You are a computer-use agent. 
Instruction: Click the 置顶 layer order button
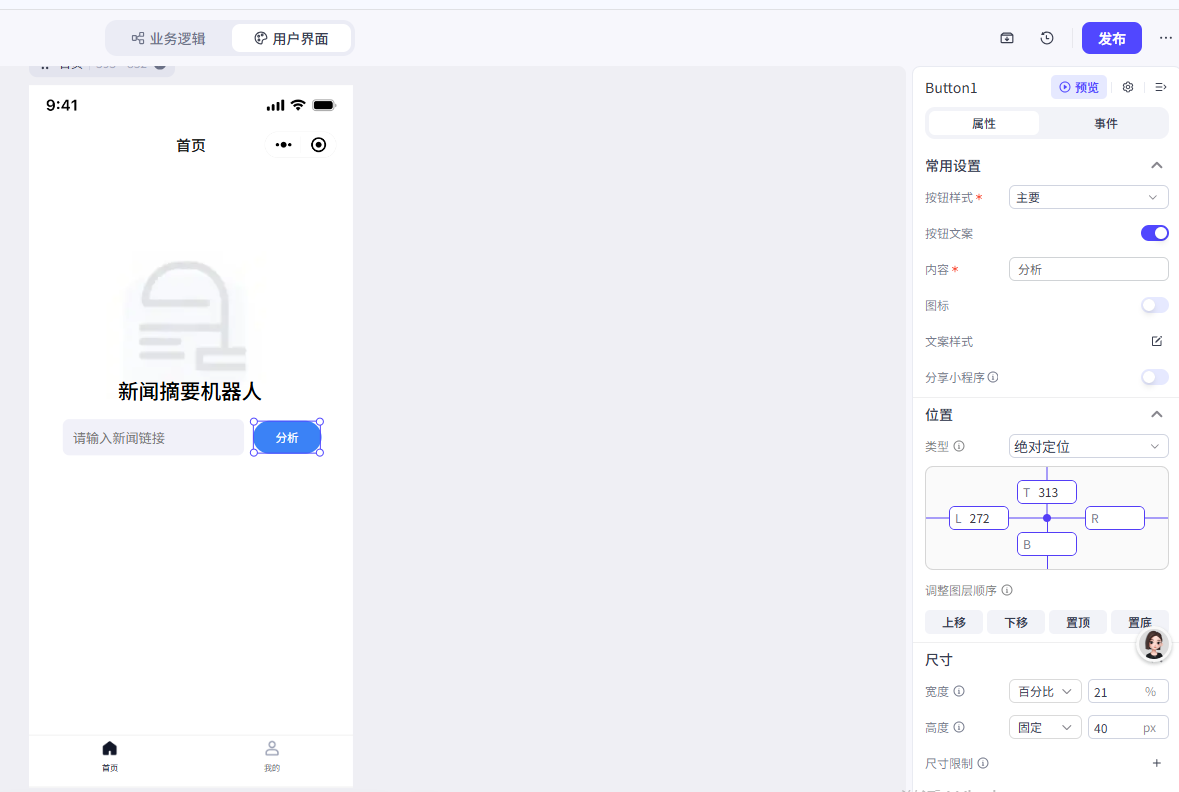coord(1078,622)
